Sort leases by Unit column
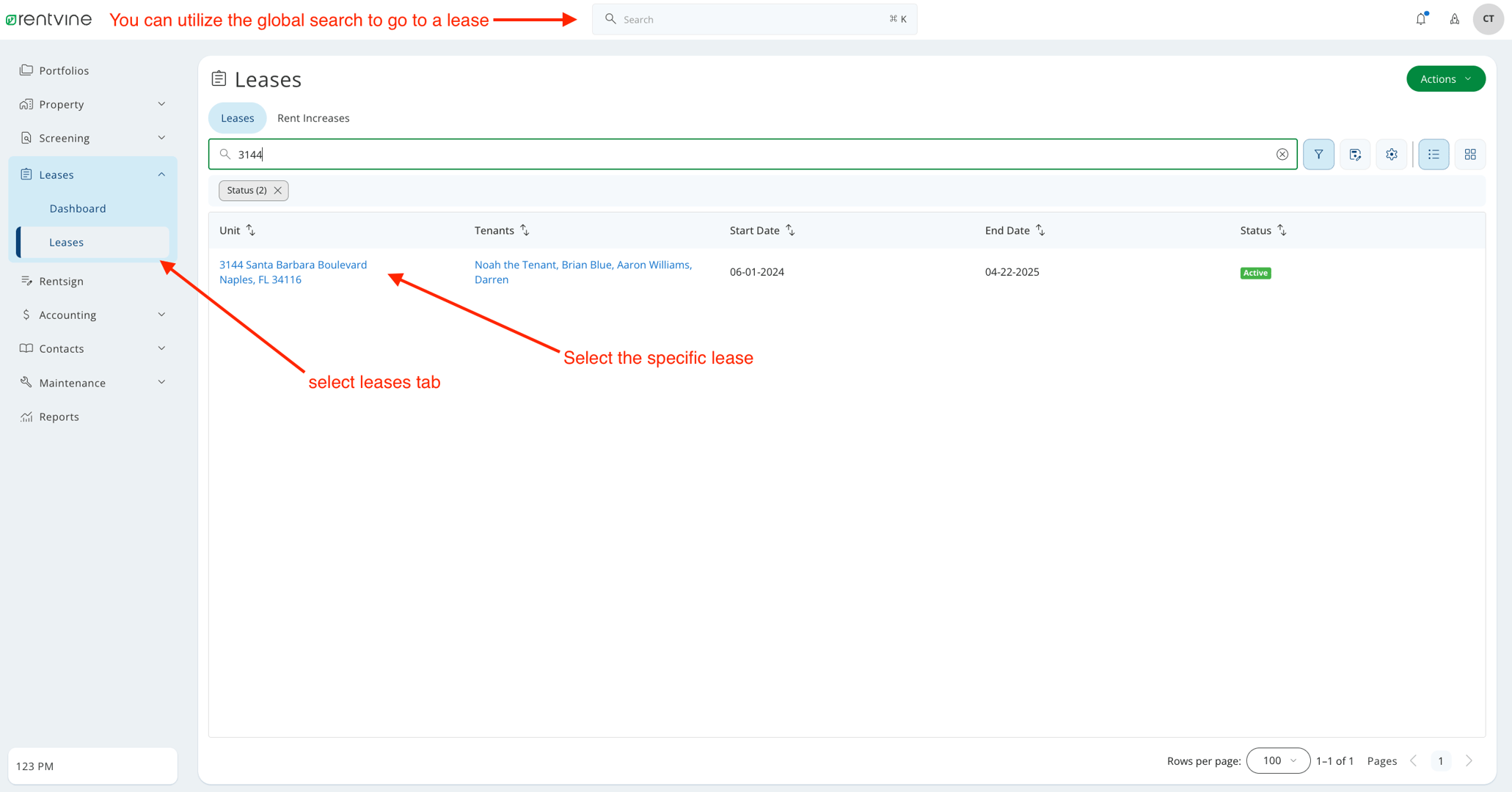Viewport: 1512px width, 792px height. tap(251, 230)
